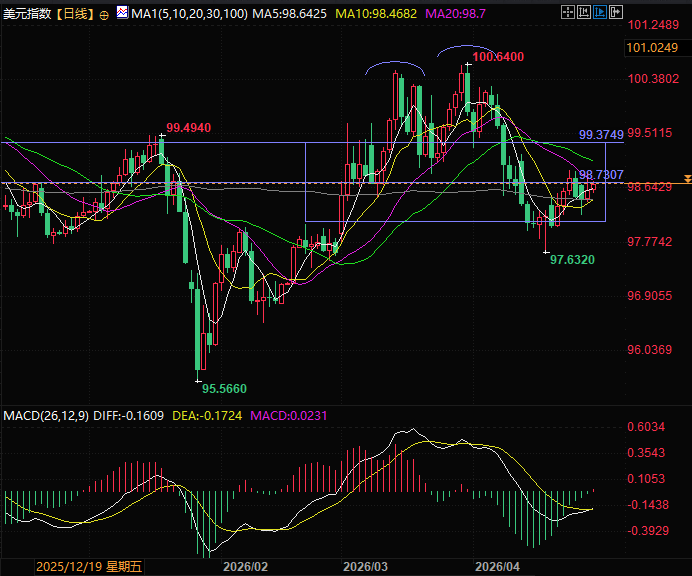Click the axis-lock icon with left-pointing arrow
This screenshot has height=576, width=692.
point(583,12)
